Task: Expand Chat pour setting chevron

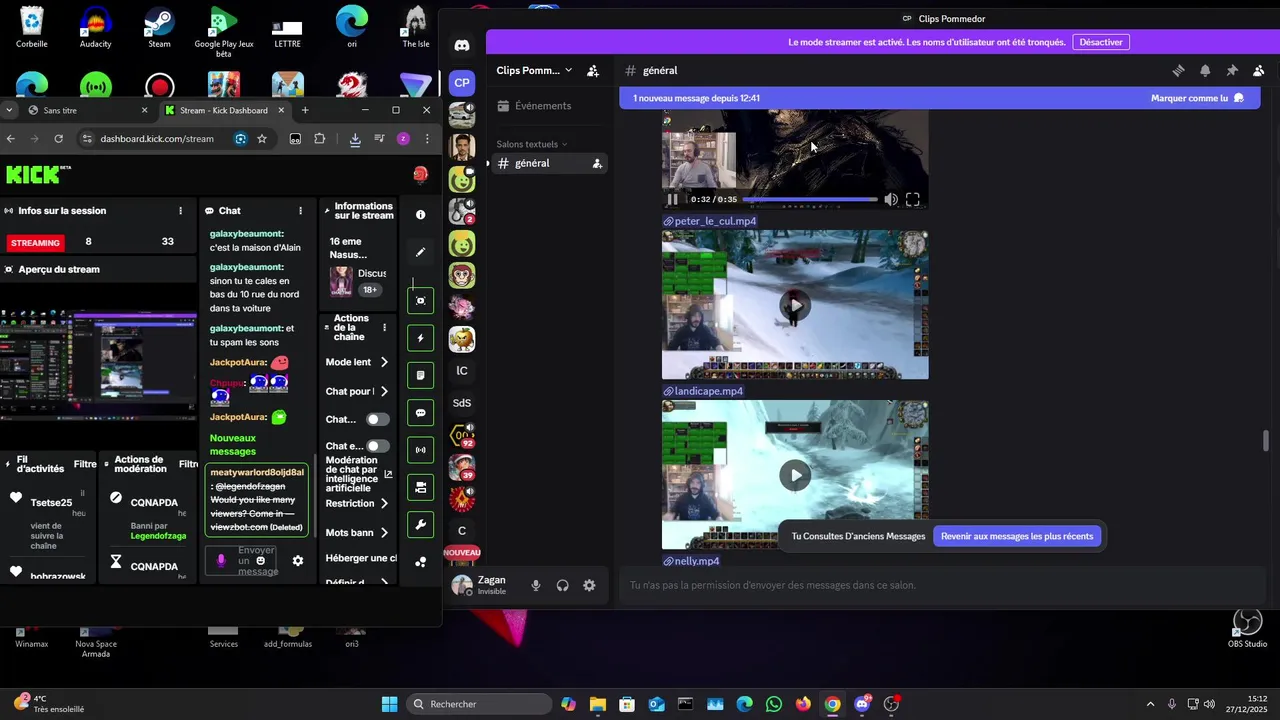Action: click(384, 391)
